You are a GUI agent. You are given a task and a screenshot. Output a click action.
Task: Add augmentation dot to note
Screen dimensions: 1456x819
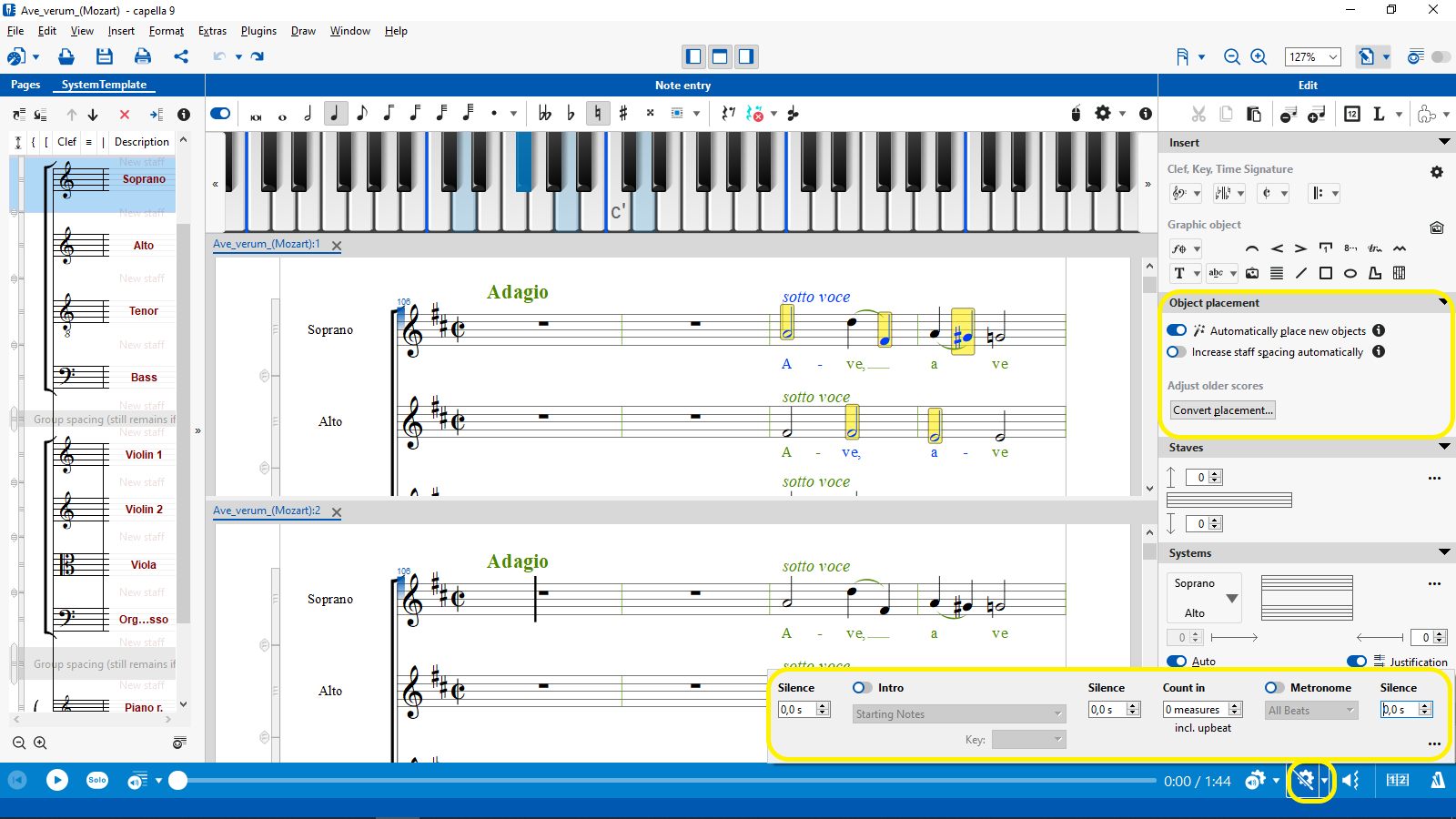point(494,114)
